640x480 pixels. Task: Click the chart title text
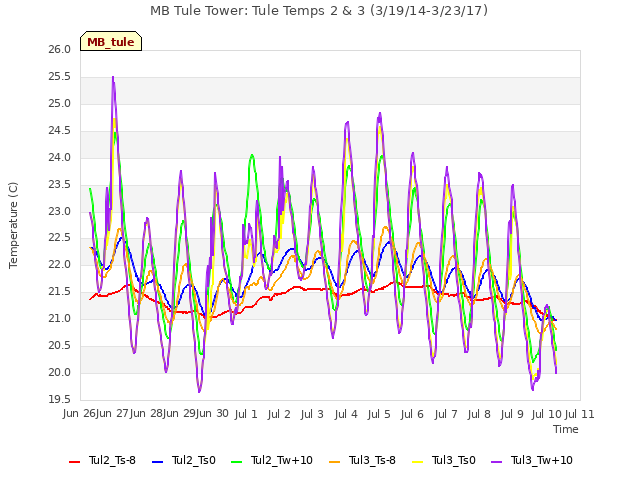tap(319, 11)
